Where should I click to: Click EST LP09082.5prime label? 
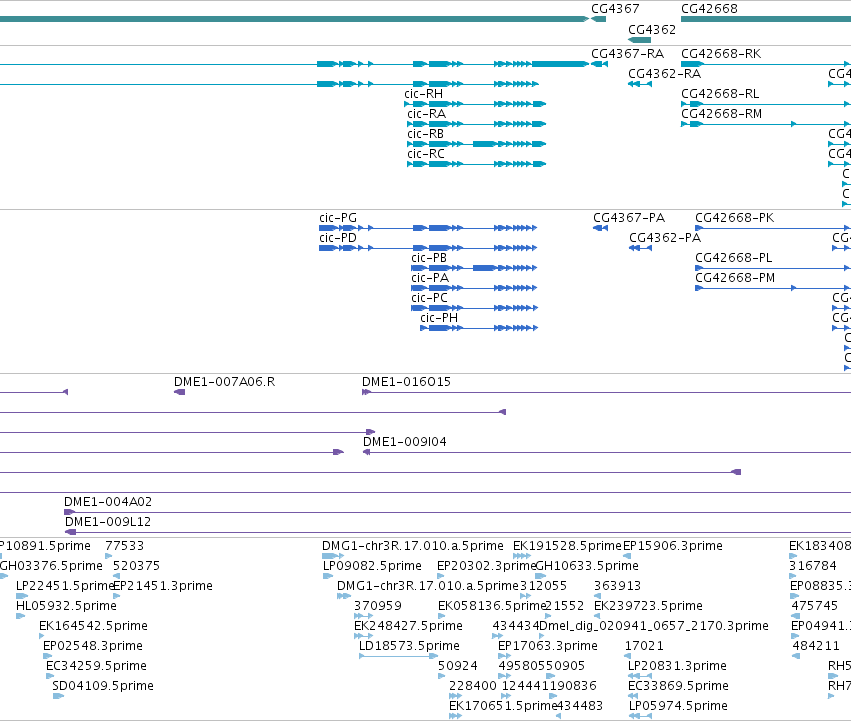pos(372,566)
